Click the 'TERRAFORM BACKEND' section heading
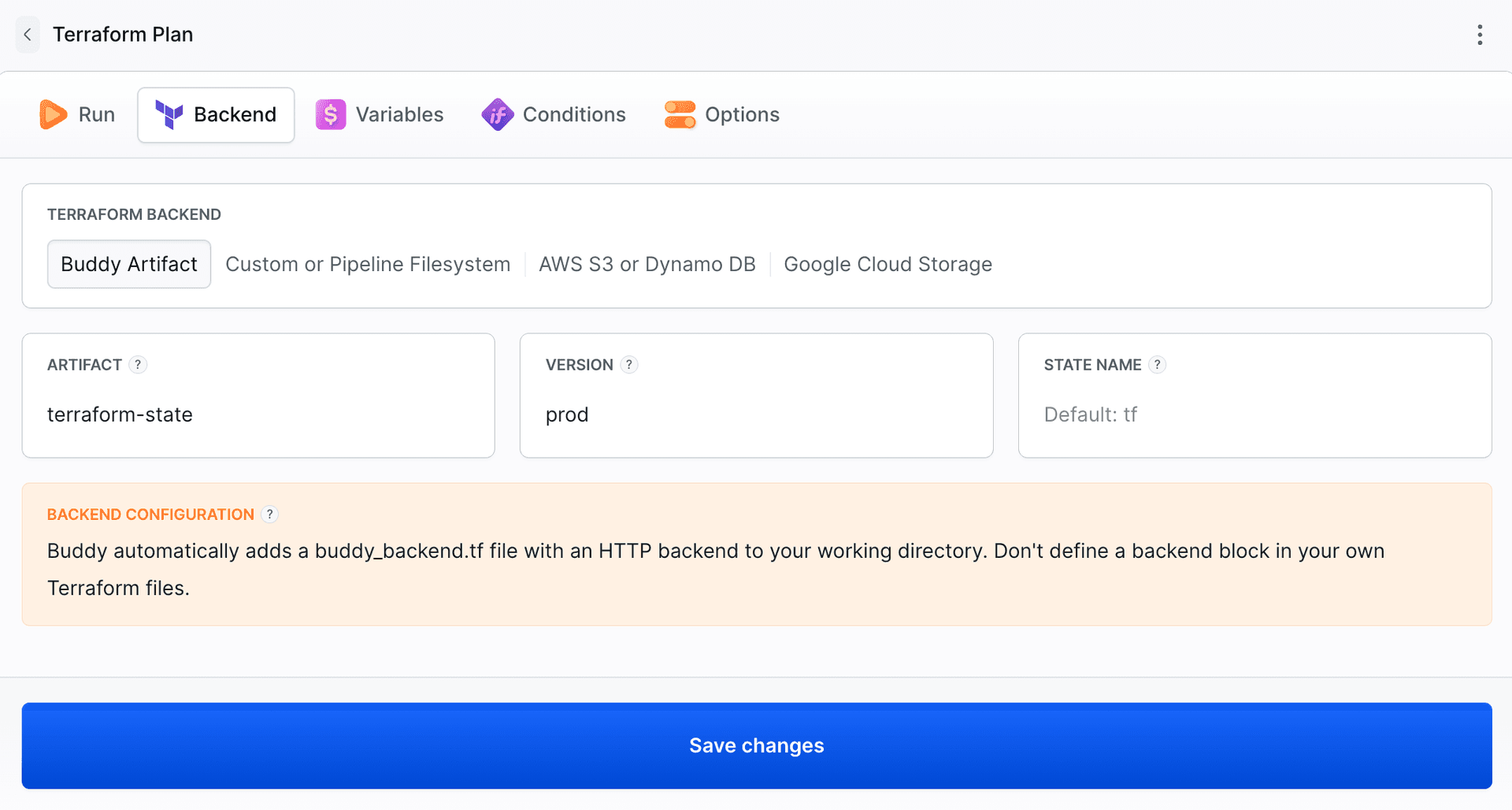Screen dimensions: 1512x810 tap(134, 214)
